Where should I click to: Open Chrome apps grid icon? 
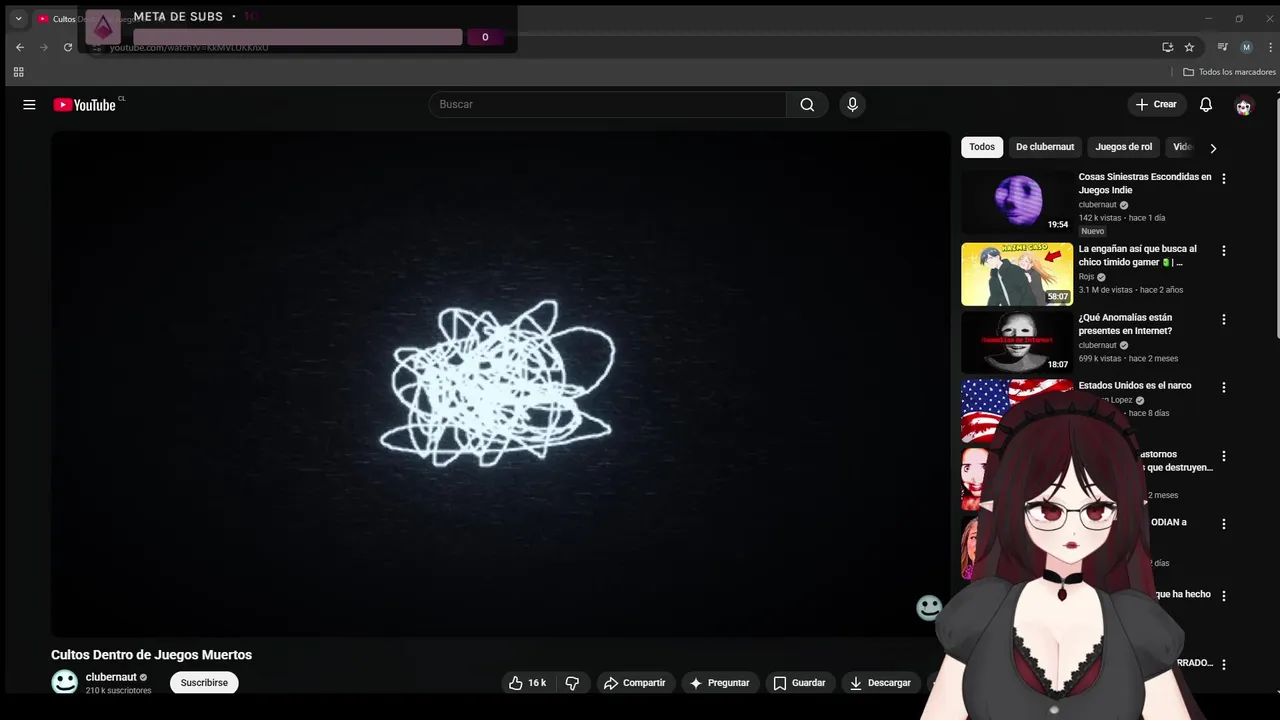[x=18, y=72]
